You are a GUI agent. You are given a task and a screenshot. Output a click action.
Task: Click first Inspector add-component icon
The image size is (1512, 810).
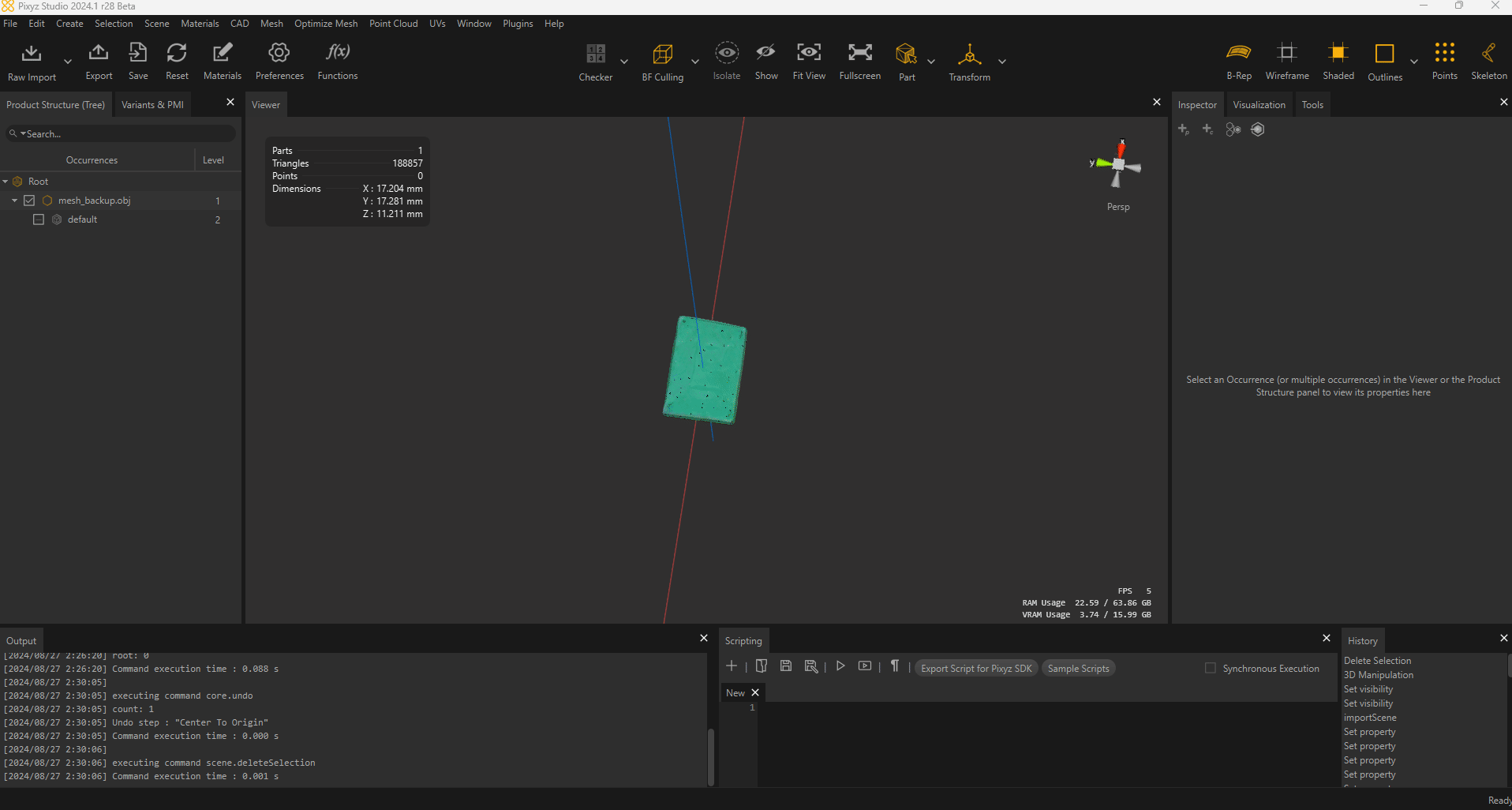1184,129
